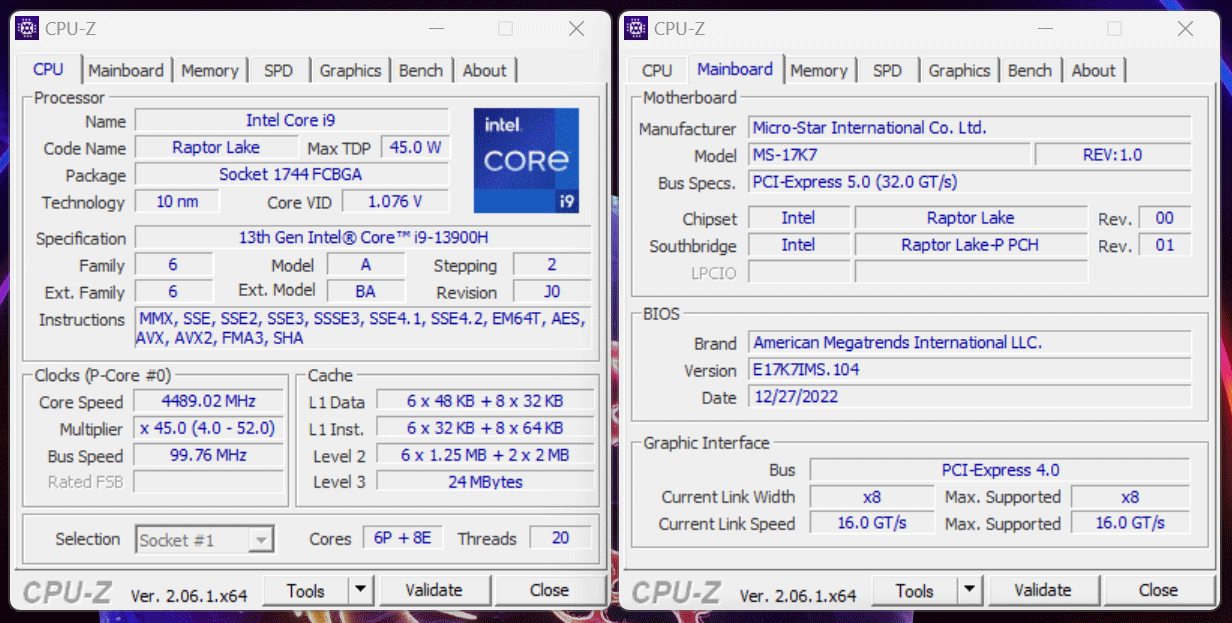Click Bus Specs. value PCI-Express 5.0

970,182
